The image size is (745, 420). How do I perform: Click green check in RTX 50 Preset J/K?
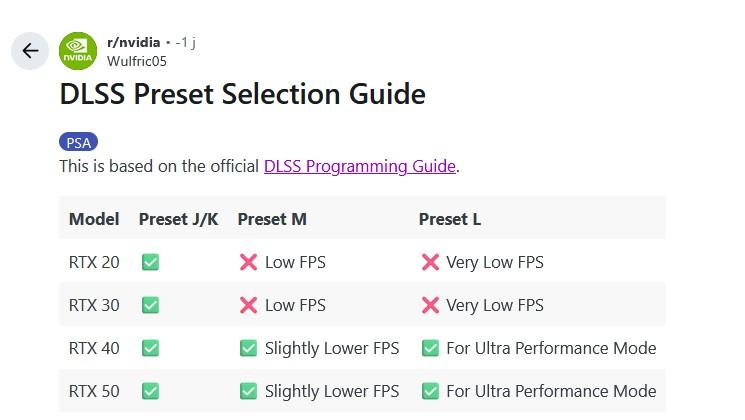click(150, 391)
